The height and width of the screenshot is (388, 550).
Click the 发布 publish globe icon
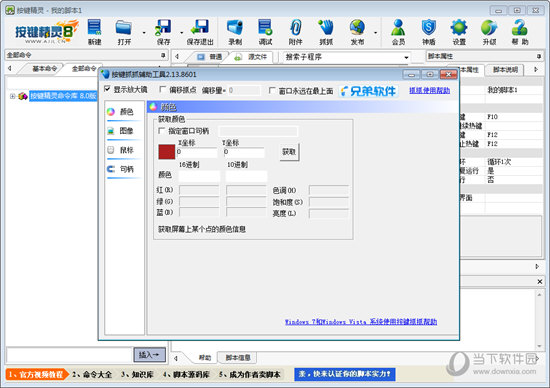pos(357,32)
